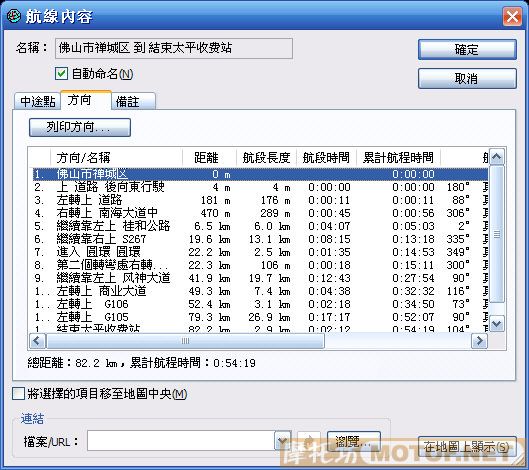Screen dimensions: 529x470
Task: Select row 左轉上 道路
Action: tap(260, 200)
